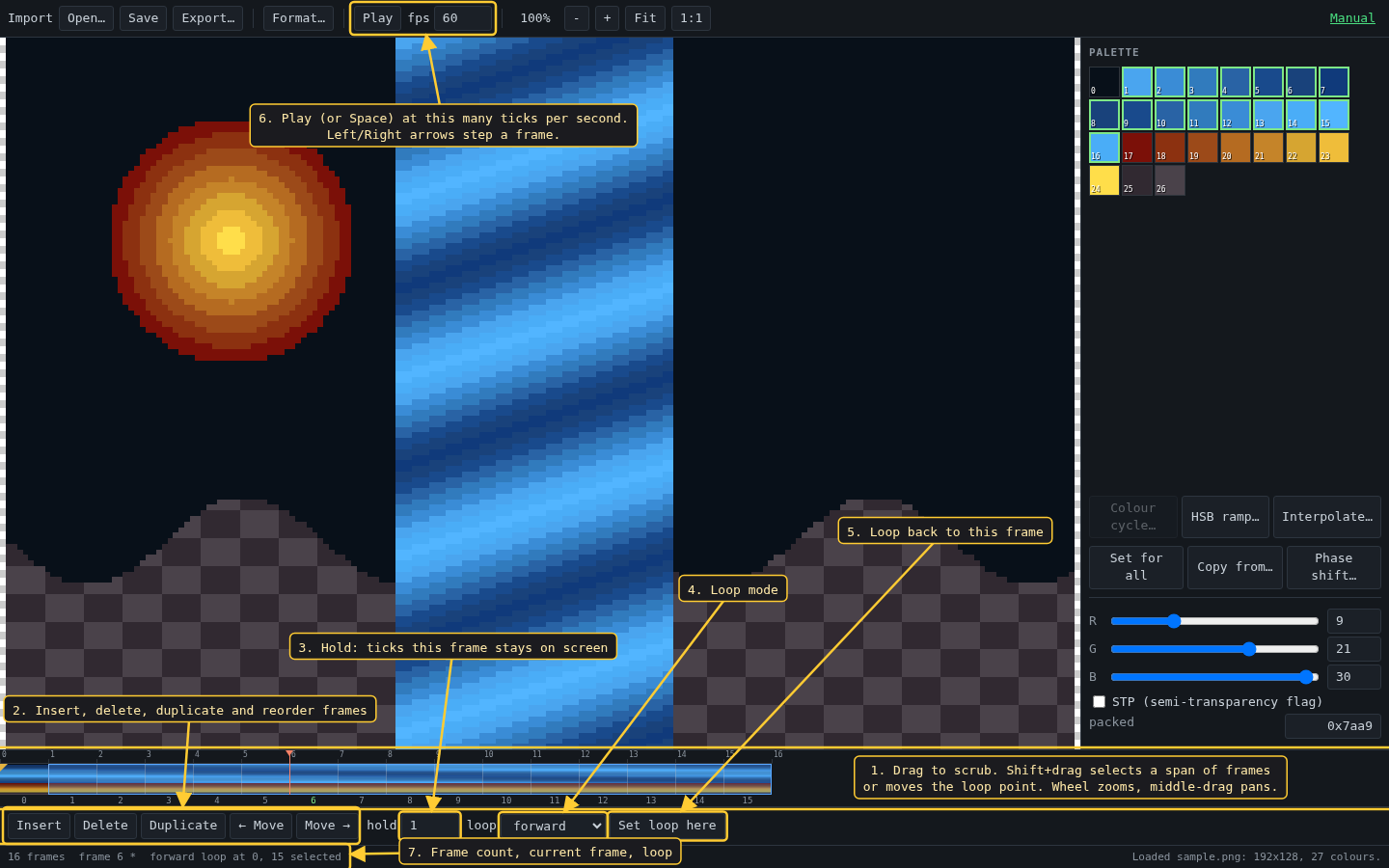
Task: Zoom in with the plus button
Action: pos(607,18)
